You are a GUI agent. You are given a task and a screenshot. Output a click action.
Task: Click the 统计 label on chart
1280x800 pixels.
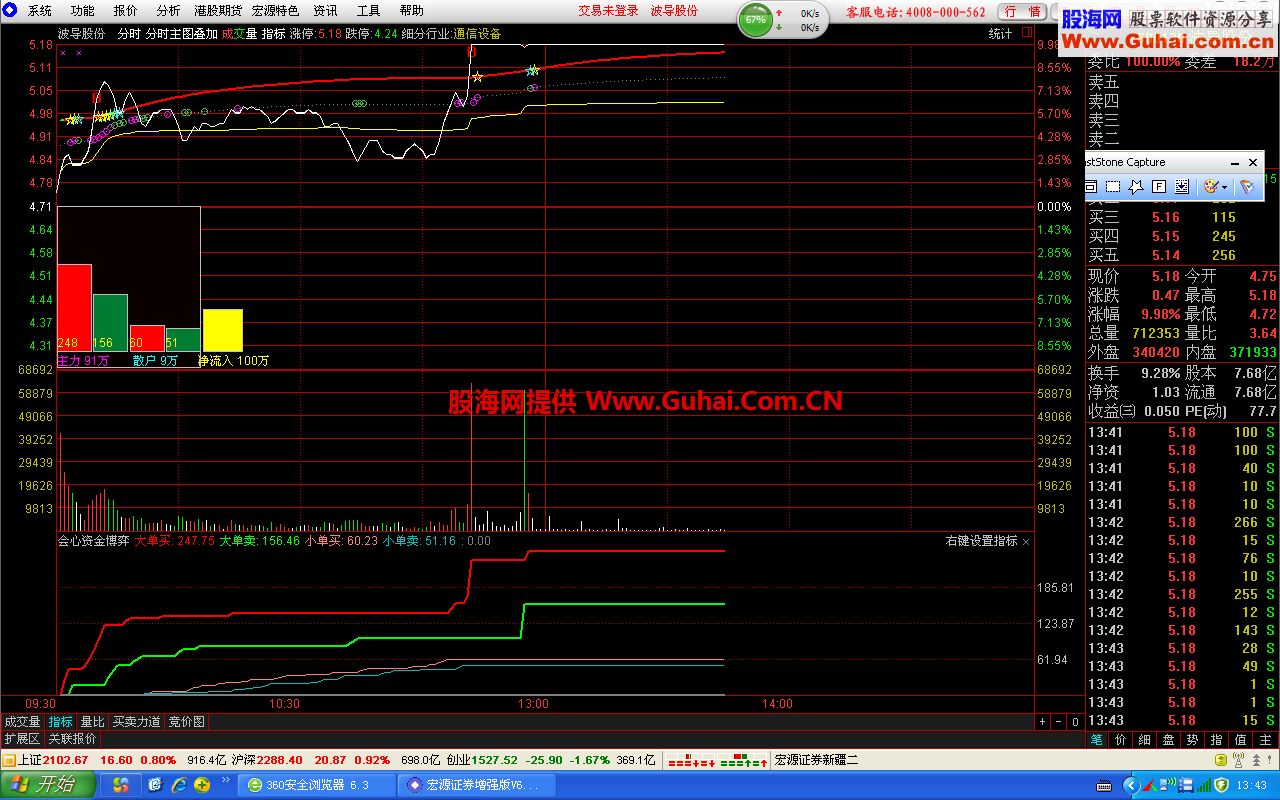[1001, 33]
